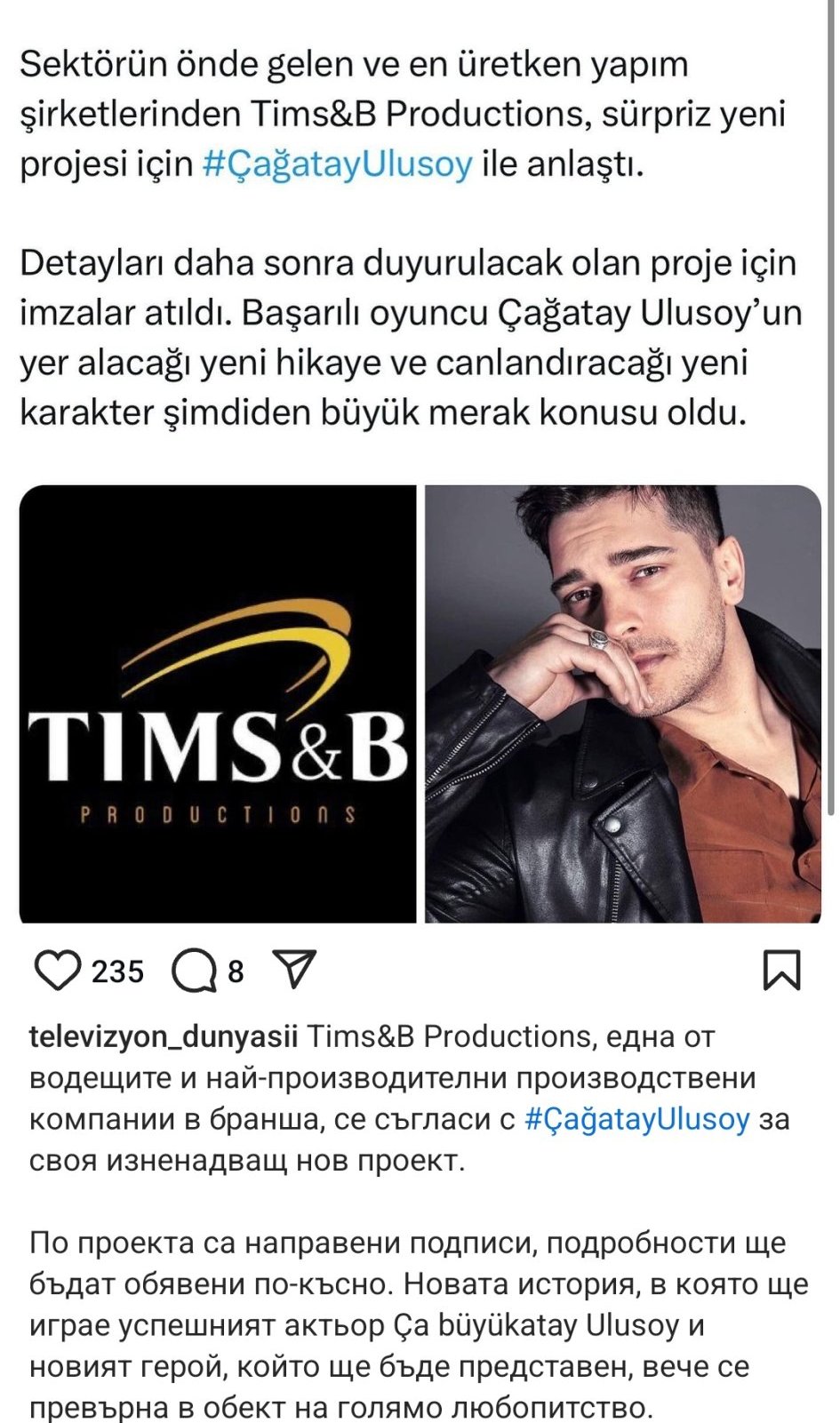This screenshot has width=840, height=1423.
Task: Open the photo of the man in leather jacket
Action: tap(623, 703)
